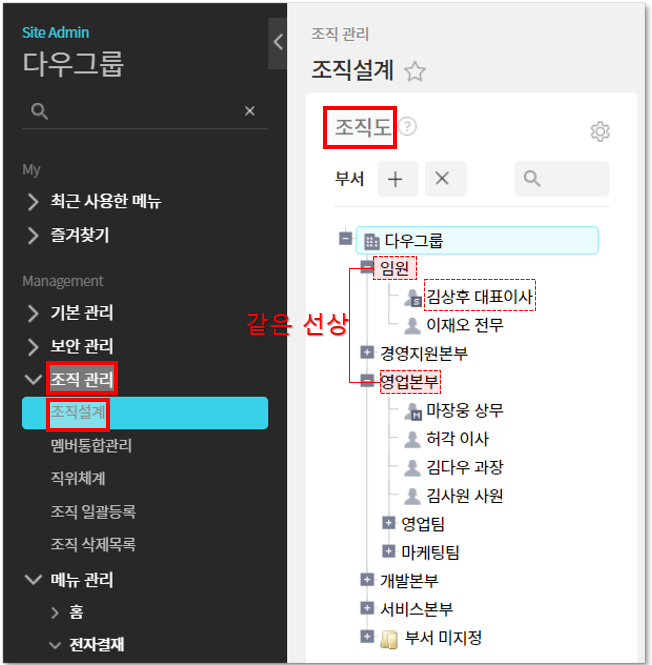652x665 pixels.
Task: Expand the 마케팅팀 tree node
Action: [x=388, y=551]
